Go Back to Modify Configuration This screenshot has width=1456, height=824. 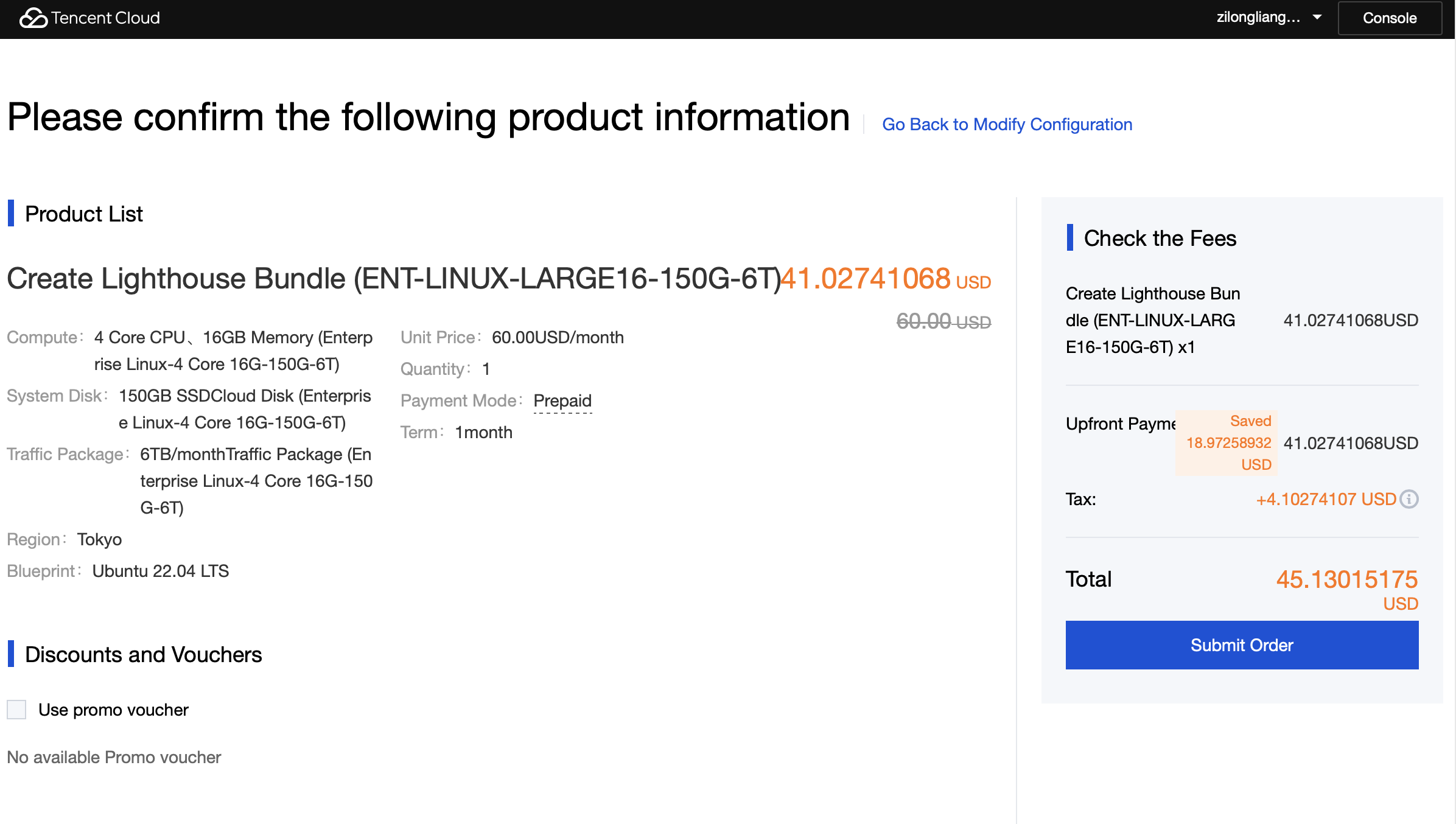coord(1007,124)
